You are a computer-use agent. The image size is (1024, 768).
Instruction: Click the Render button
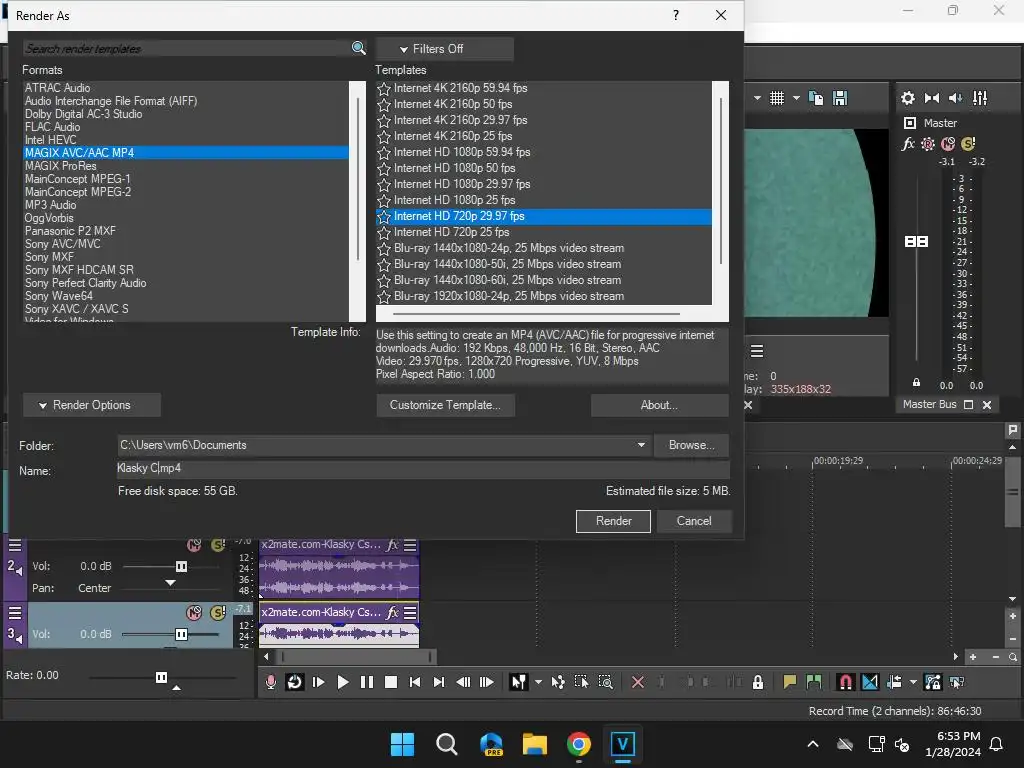pyautogui.click(x=613, y=521)
